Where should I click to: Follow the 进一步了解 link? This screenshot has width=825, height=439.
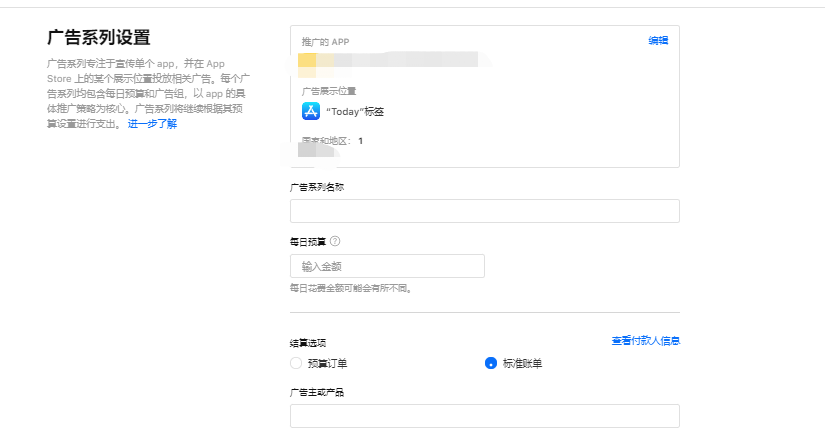(x=152, y=124)
